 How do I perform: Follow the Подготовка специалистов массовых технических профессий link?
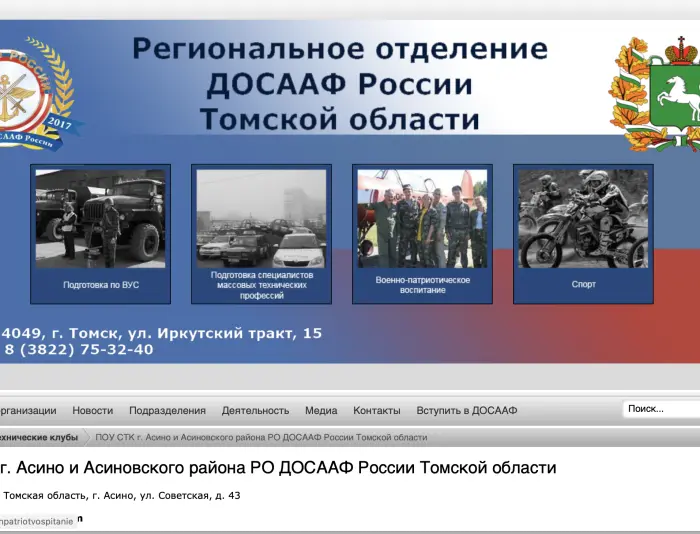click(262, 285)
